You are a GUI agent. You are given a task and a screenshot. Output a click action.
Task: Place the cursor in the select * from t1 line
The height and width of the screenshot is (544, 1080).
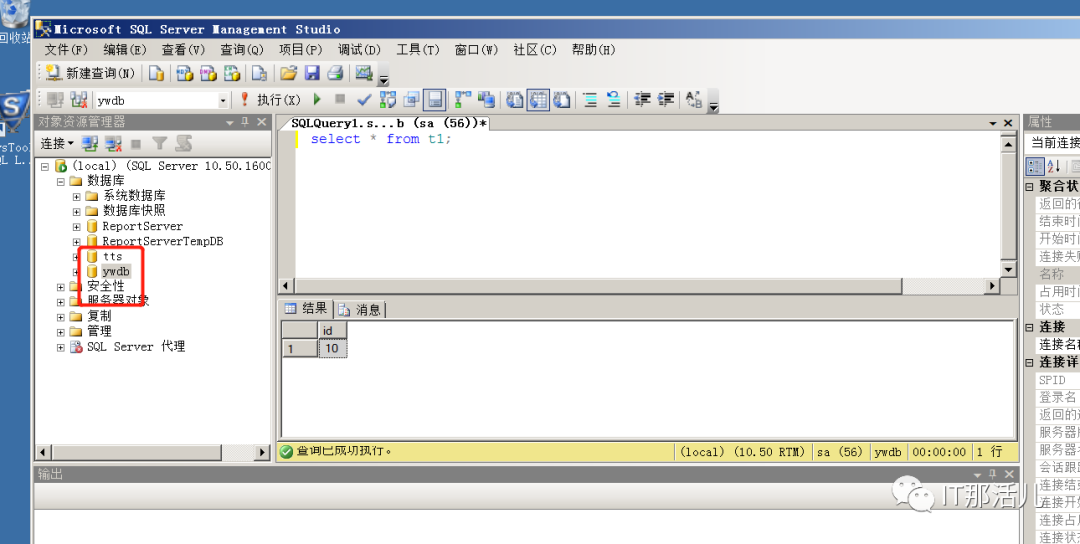point(381,139)
